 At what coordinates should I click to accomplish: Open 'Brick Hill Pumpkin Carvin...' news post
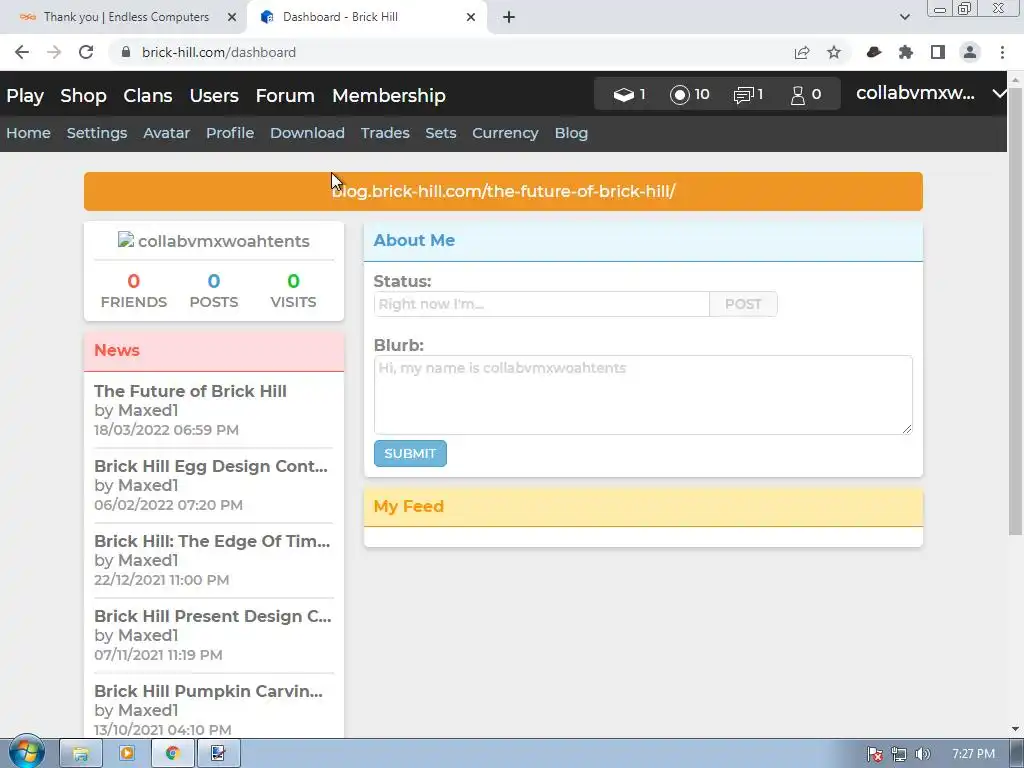pos(208,691)
